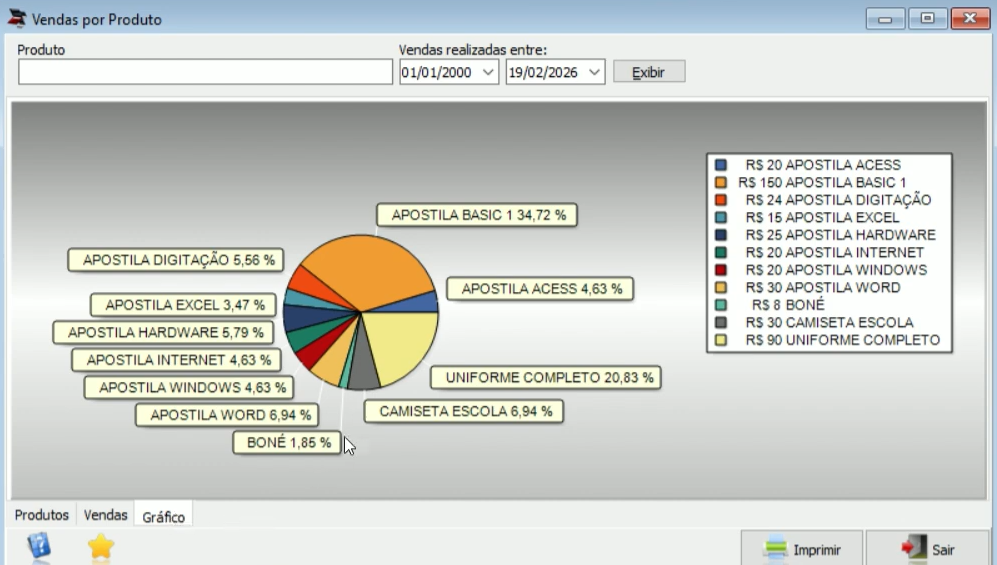997x565 pixels.
Task: Open the start date dropdown 01/01/2000
Action: [488, 72]
